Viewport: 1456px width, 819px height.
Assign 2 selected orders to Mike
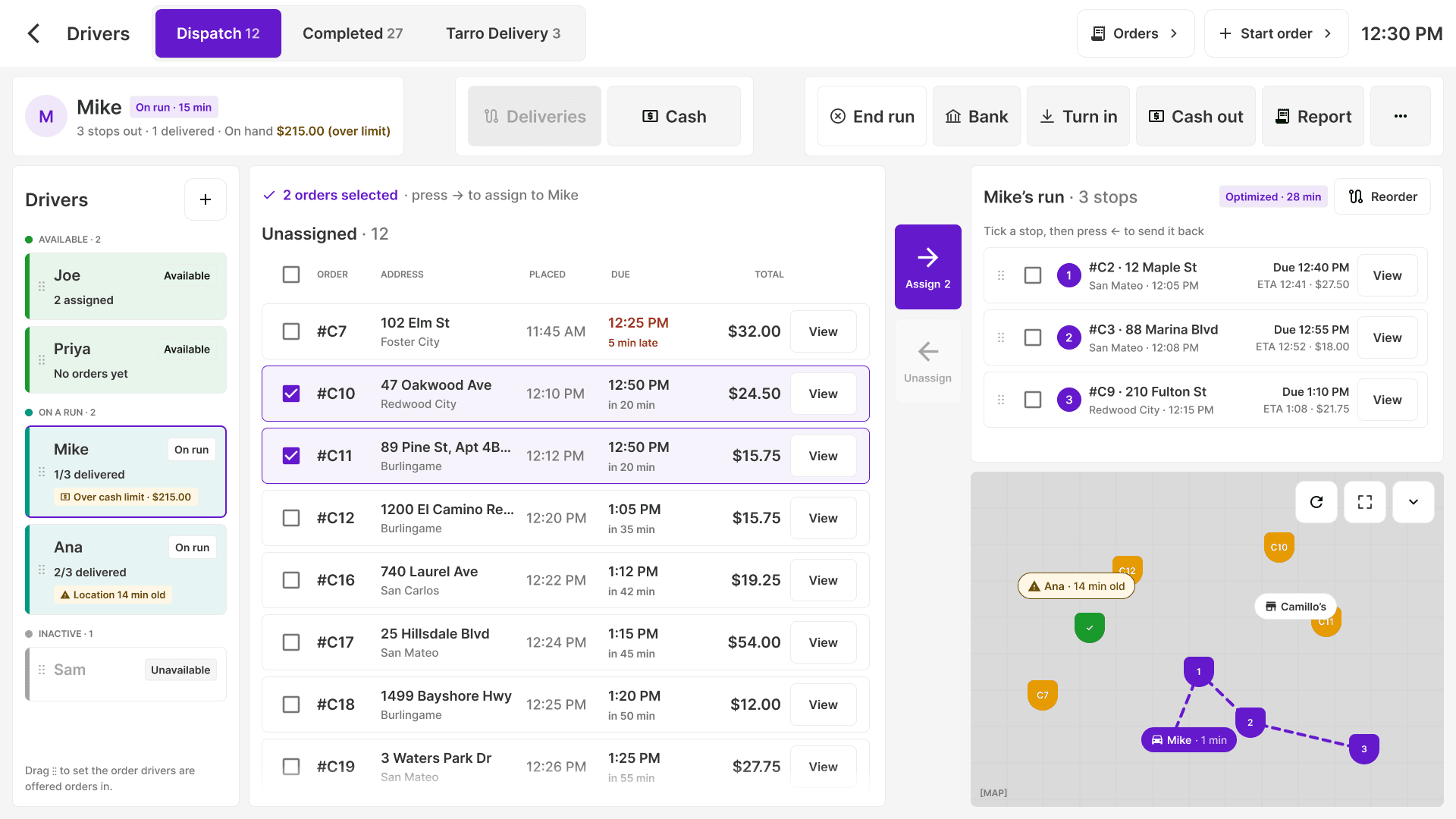pos(928,267)
